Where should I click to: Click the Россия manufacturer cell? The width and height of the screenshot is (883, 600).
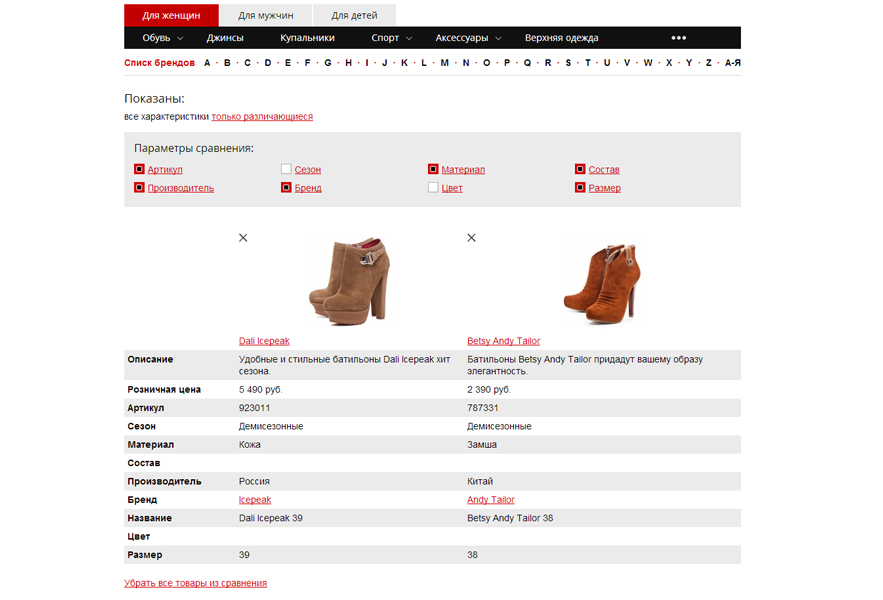pos(254,481)
